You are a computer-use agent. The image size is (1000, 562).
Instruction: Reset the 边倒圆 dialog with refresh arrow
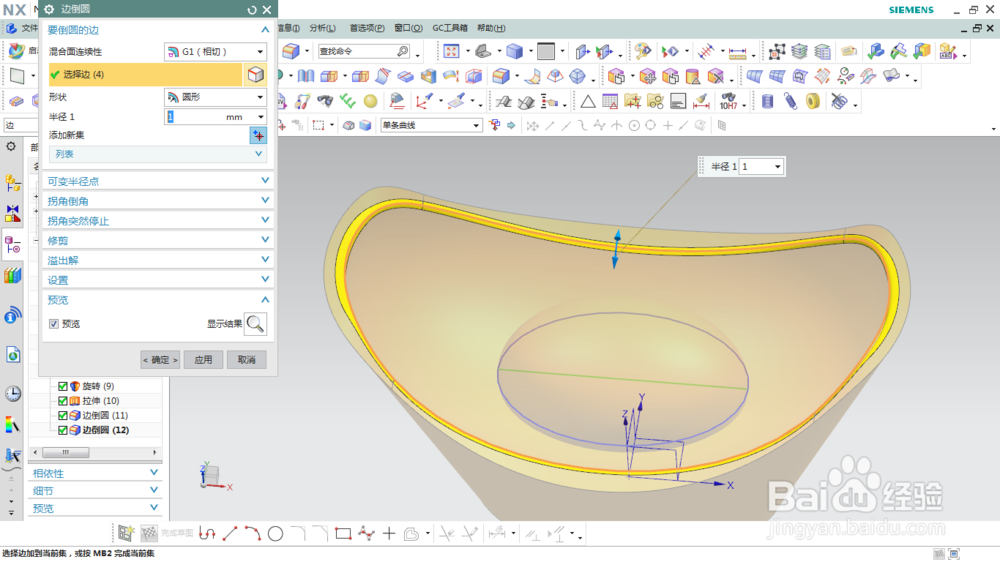pyautogui.click(x=252, y=10)
